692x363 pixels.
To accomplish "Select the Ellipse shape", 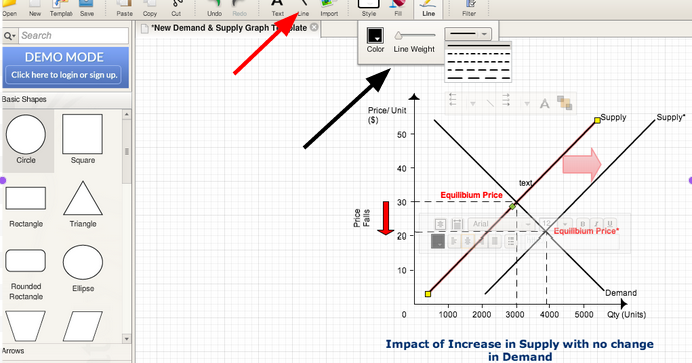I will (83, 268).
